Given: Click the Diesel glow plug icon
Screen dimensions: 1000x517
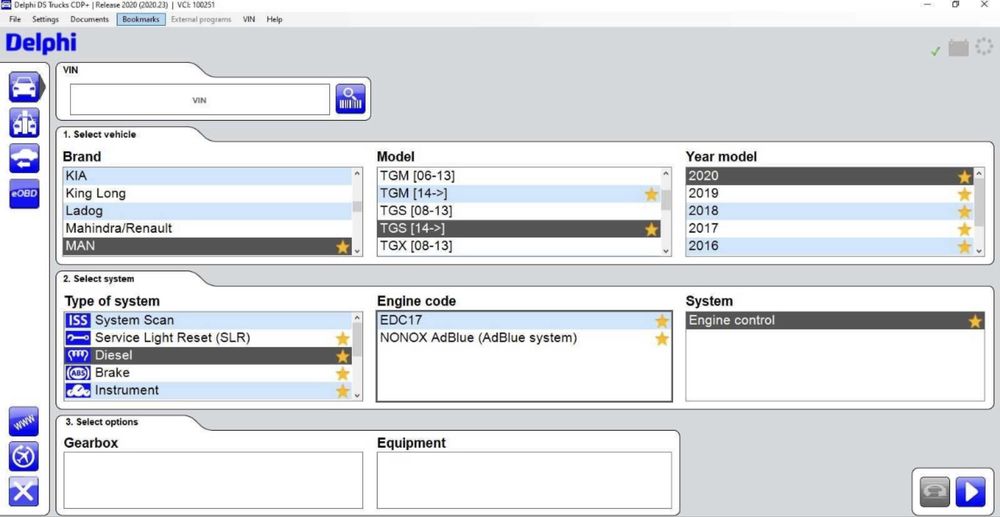Looking at the screenshot, I should coord(78,355).
